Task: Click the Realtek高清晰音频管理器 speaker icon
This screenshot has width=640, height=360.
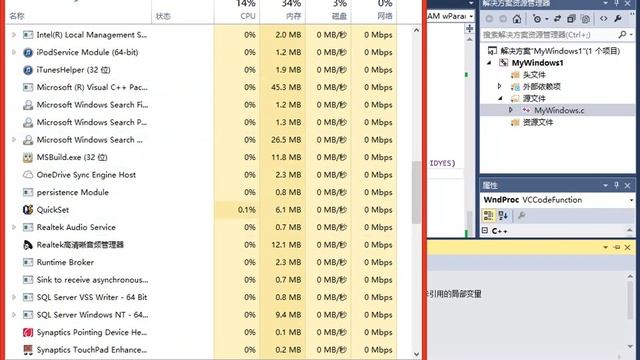Action: pyautogui.click(x=28, y=245)
